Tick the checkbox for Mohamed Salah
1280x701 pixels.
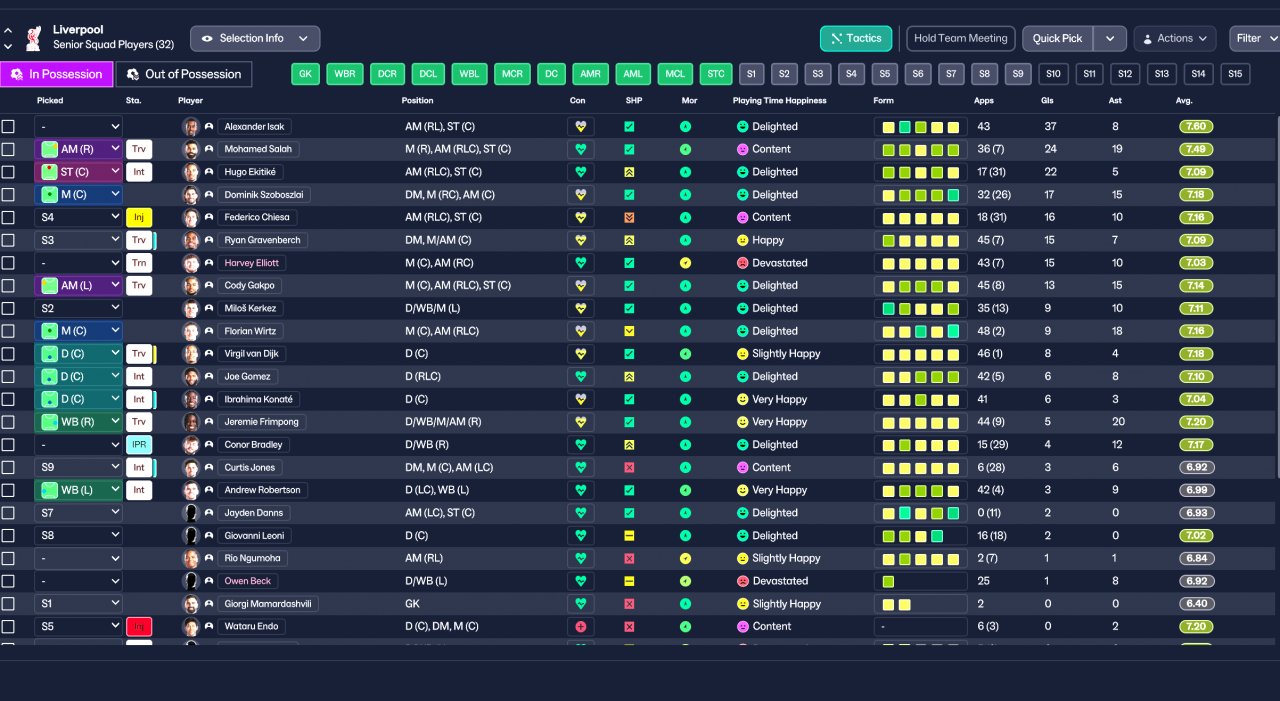[x=8, y=149]
